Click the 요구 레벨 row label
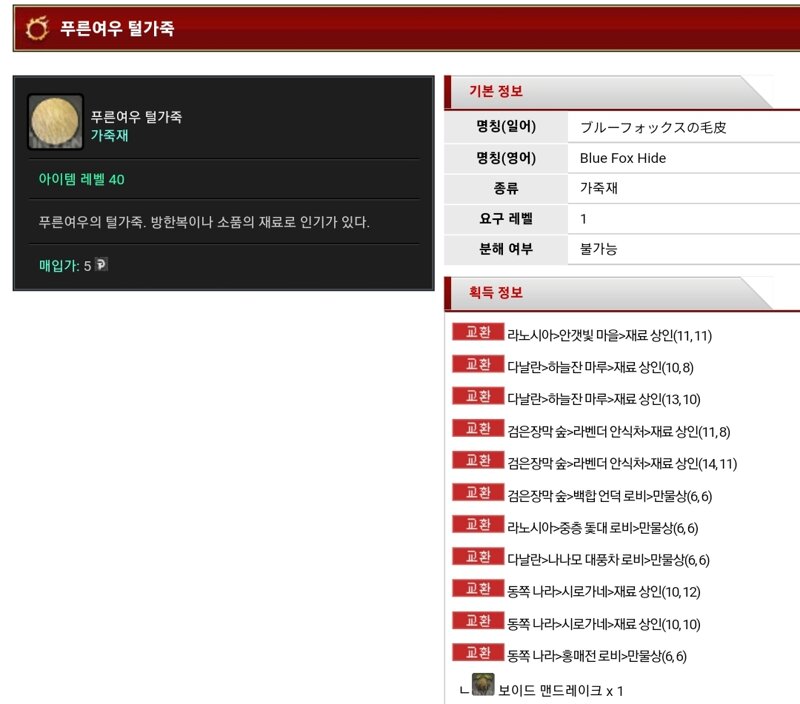The width and height of the screenshot is (800, 704). pos(506,219)
